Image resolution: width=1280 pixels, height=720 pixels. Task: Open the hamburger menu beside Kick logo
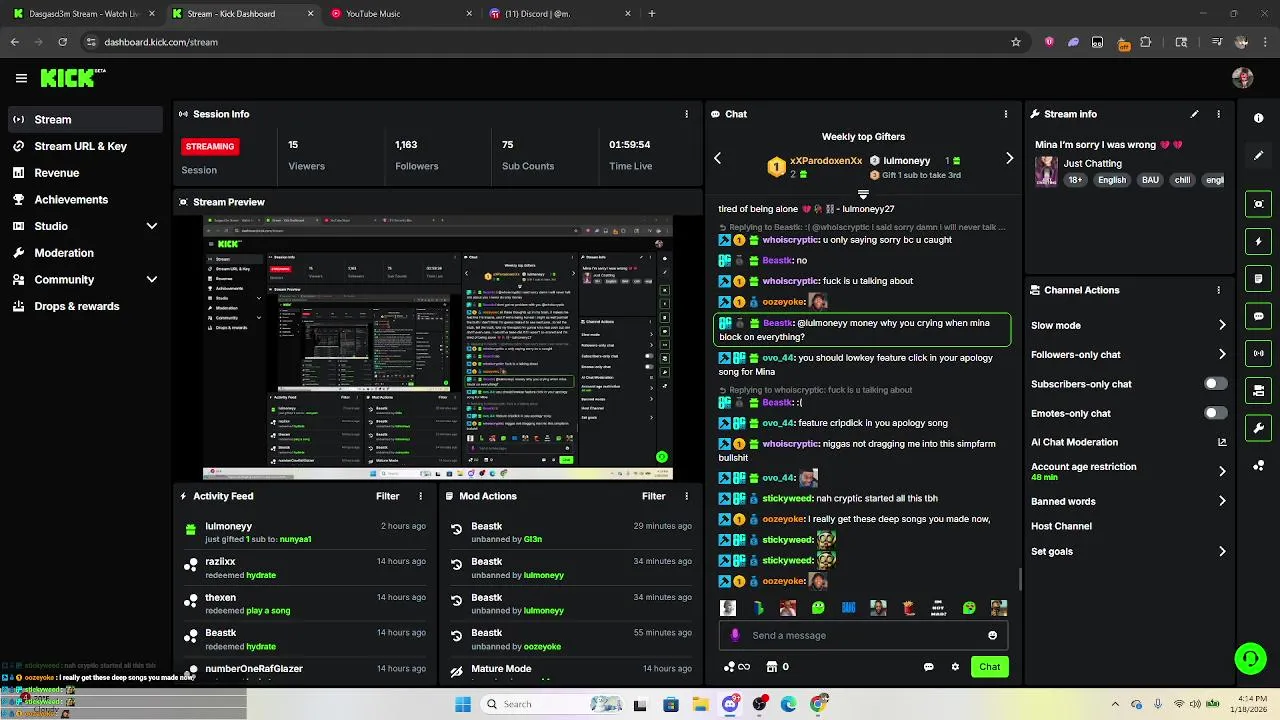[21, 78]
